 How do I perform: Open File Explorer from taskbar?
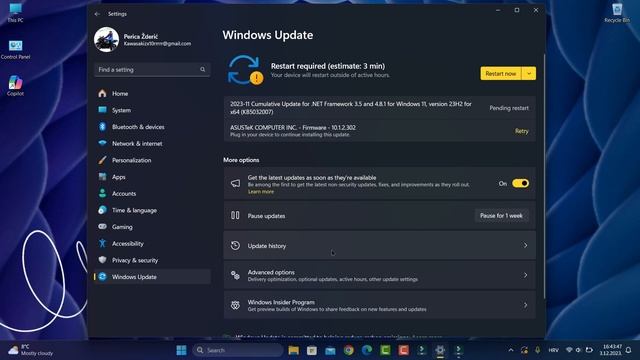pos(293,350)
